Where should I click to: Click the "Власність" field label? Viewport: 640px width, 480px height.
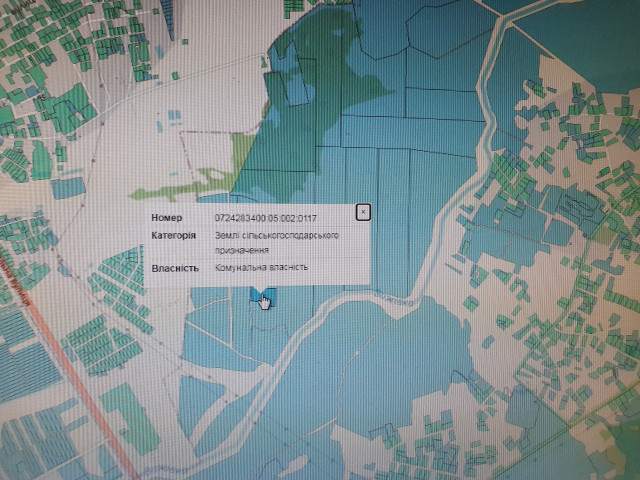click(174, 267)
